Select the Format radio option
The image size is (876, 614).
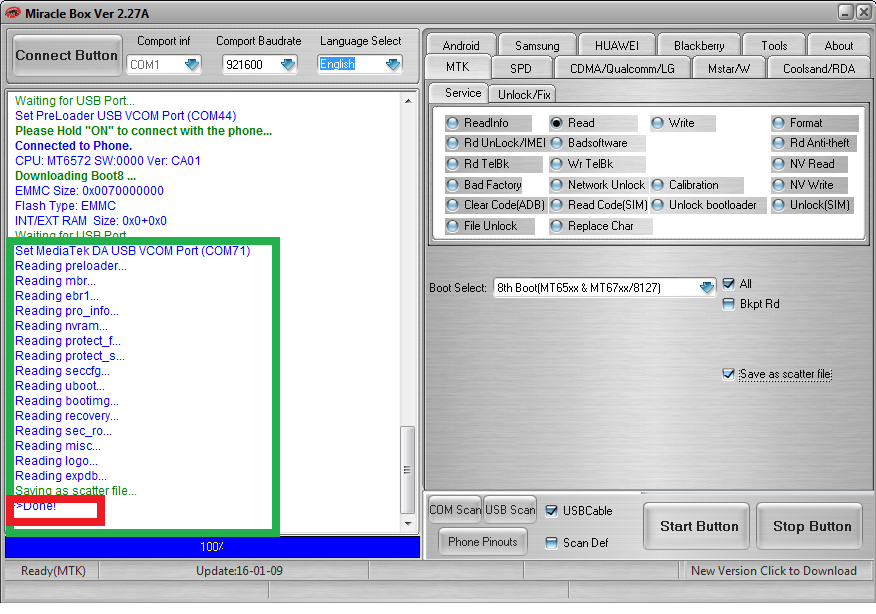point(815,123)
